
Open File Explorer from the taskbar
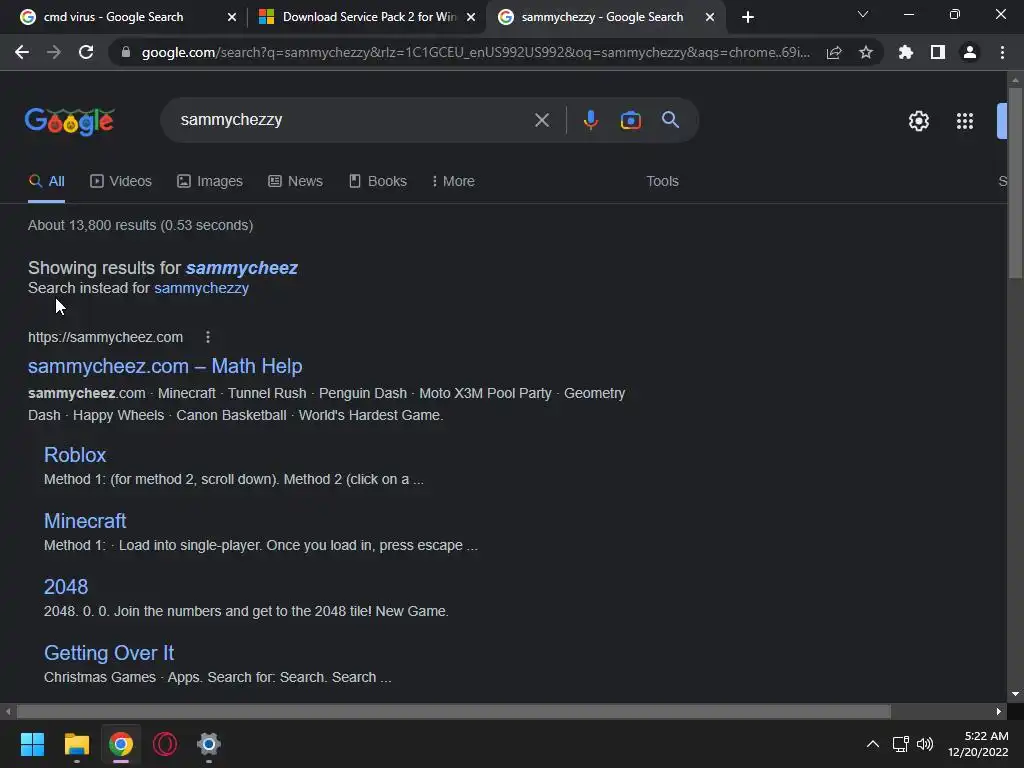(x=76, y=744)
